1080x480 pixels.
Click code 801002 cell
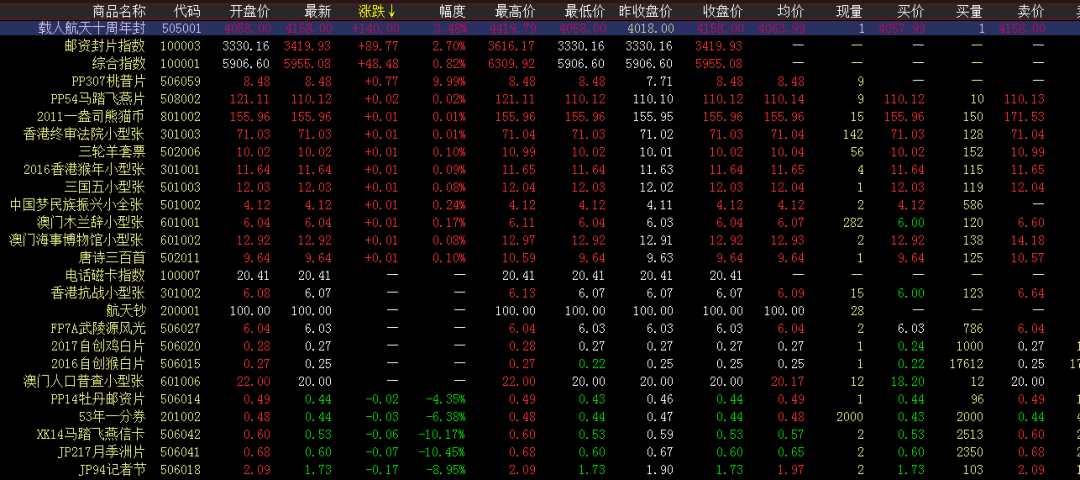pyautogui.click(x=180, y=116)
